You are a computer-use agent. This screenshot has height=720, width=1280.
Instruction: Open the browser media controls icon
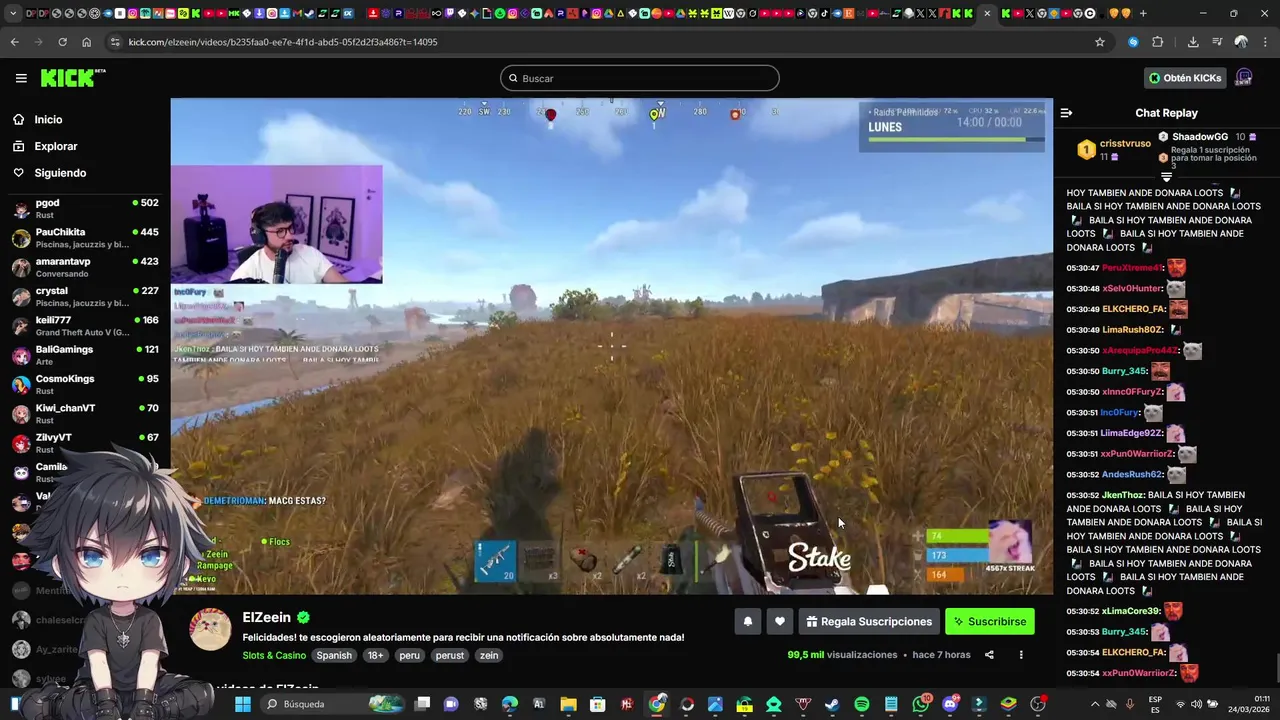pos(1217,42)
